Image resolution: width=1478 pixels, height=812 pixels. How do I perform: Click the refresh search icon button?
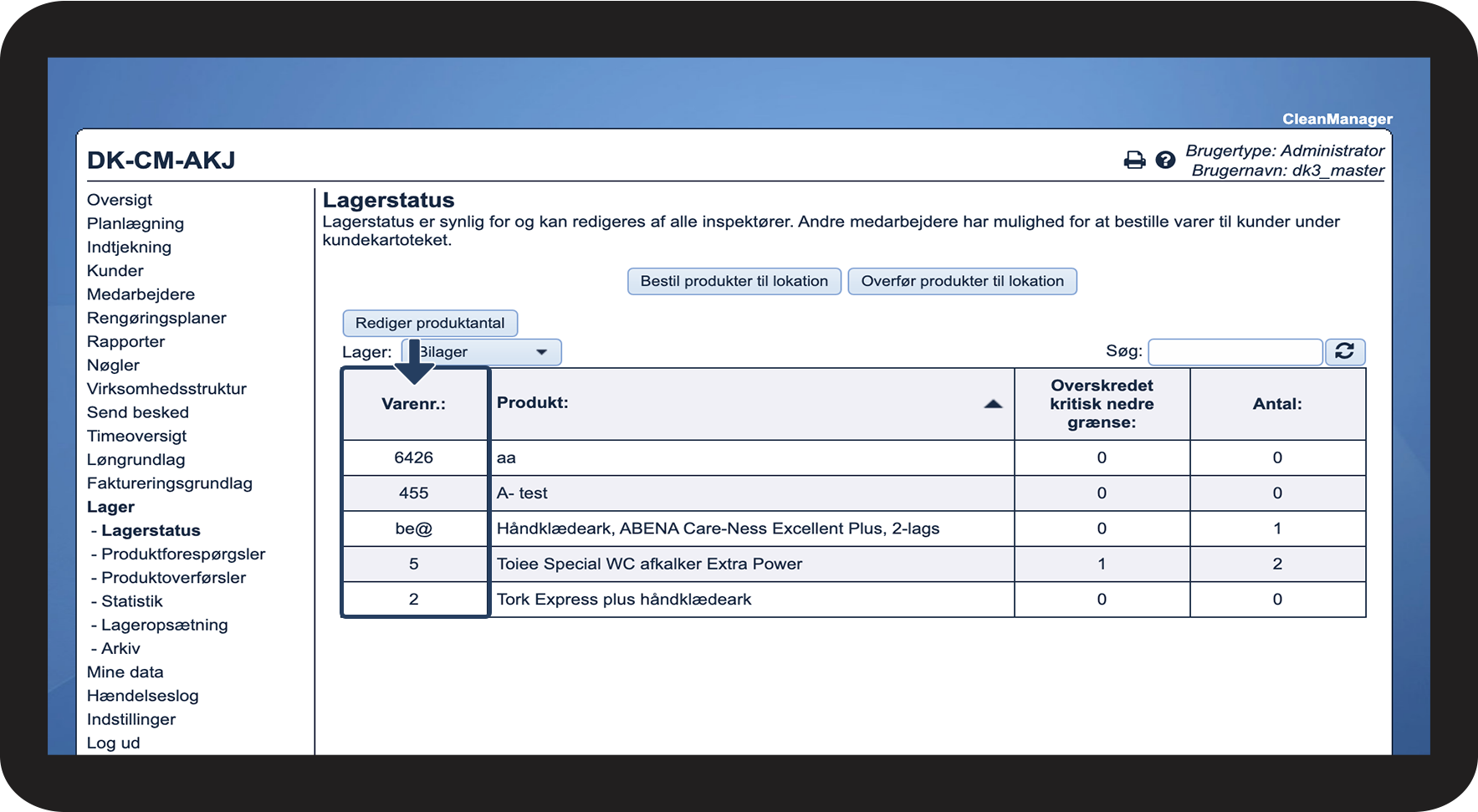click(x=1345, y=352)
